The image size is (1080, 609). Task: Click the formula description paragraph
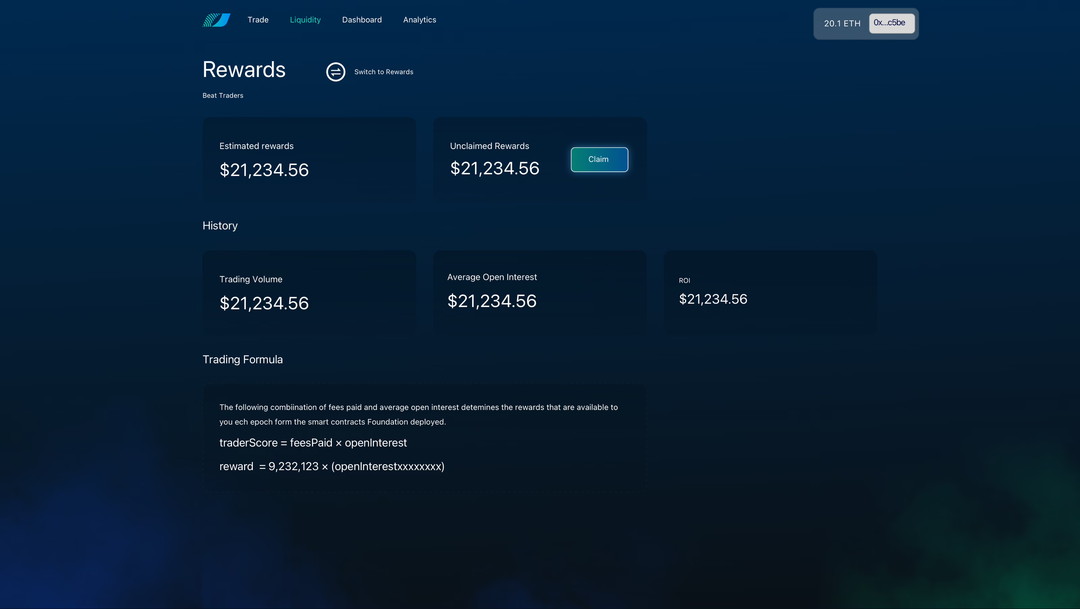pyautogui.click(x=418, y=415)
